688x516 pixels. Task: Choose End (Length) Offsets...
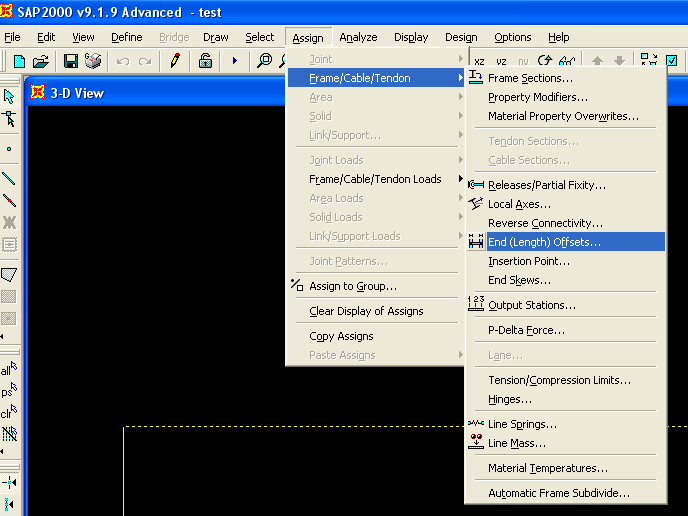click(x=566, y=242)
